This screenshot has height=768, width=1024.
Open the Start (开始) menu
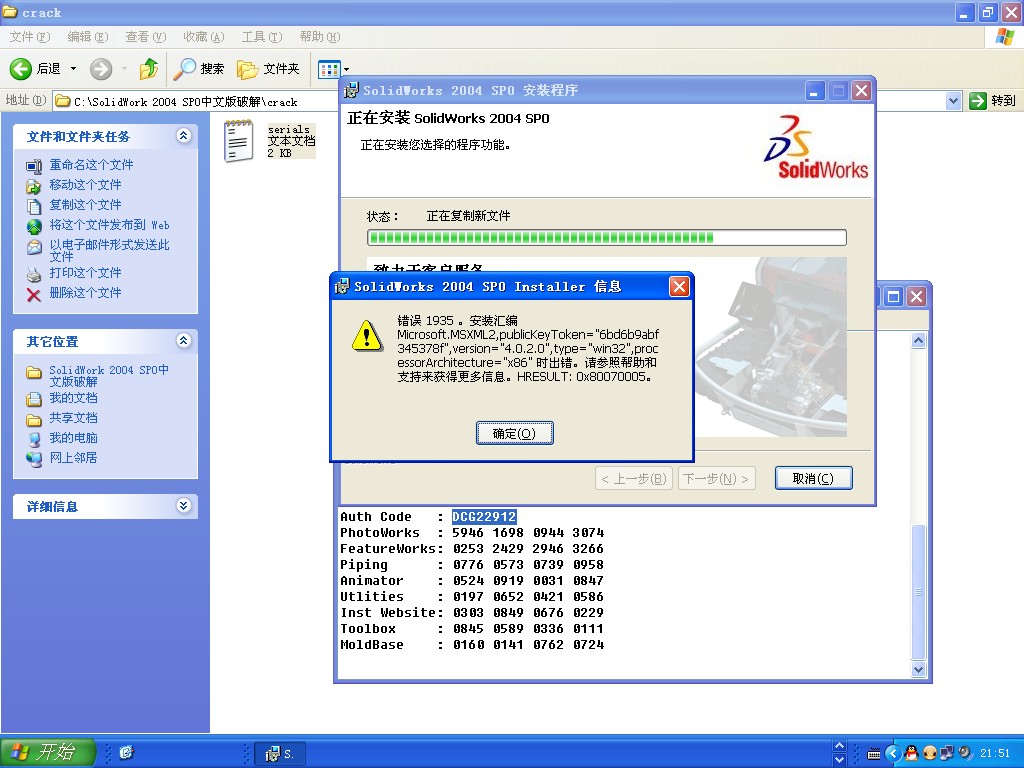(x=48, y=753)
